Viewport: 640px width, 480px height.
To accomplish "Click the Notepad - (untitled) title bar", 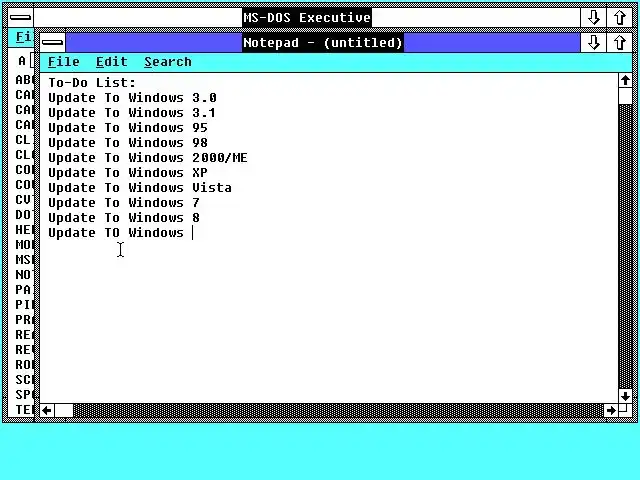I will click(322, 42).
